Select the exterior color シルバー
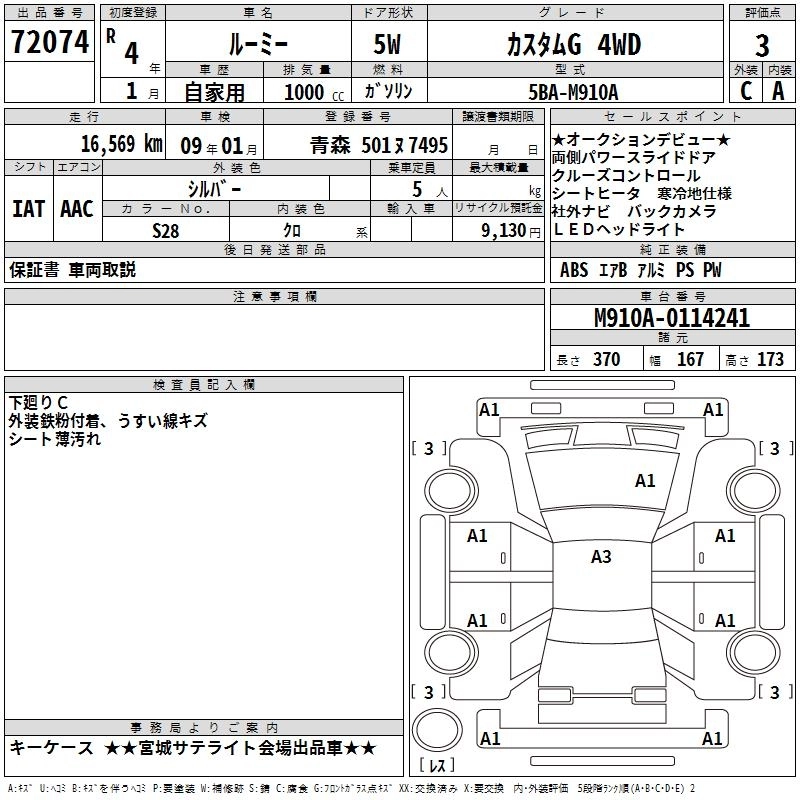The image size is (800, 800). pyautogui.click(x=215, y=189)
